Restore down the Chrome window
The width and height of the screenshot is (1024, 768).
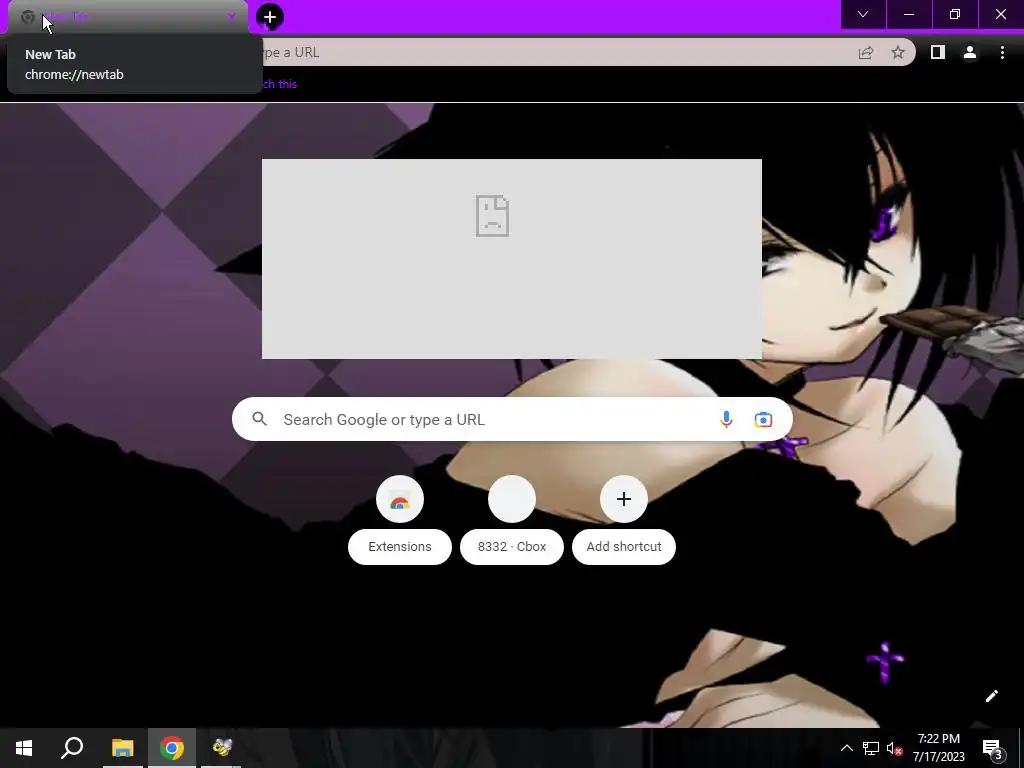click(955, 14)
